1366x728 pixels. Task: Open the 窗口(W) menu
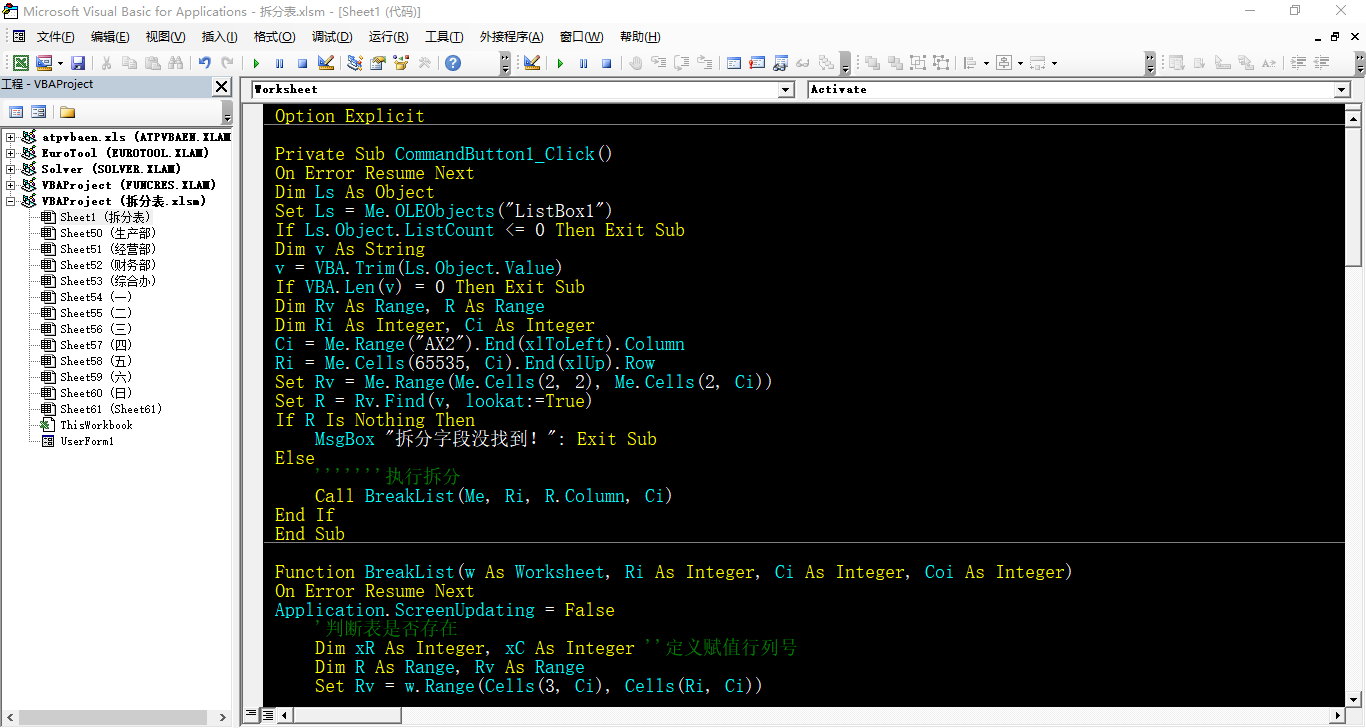(581, 37)
